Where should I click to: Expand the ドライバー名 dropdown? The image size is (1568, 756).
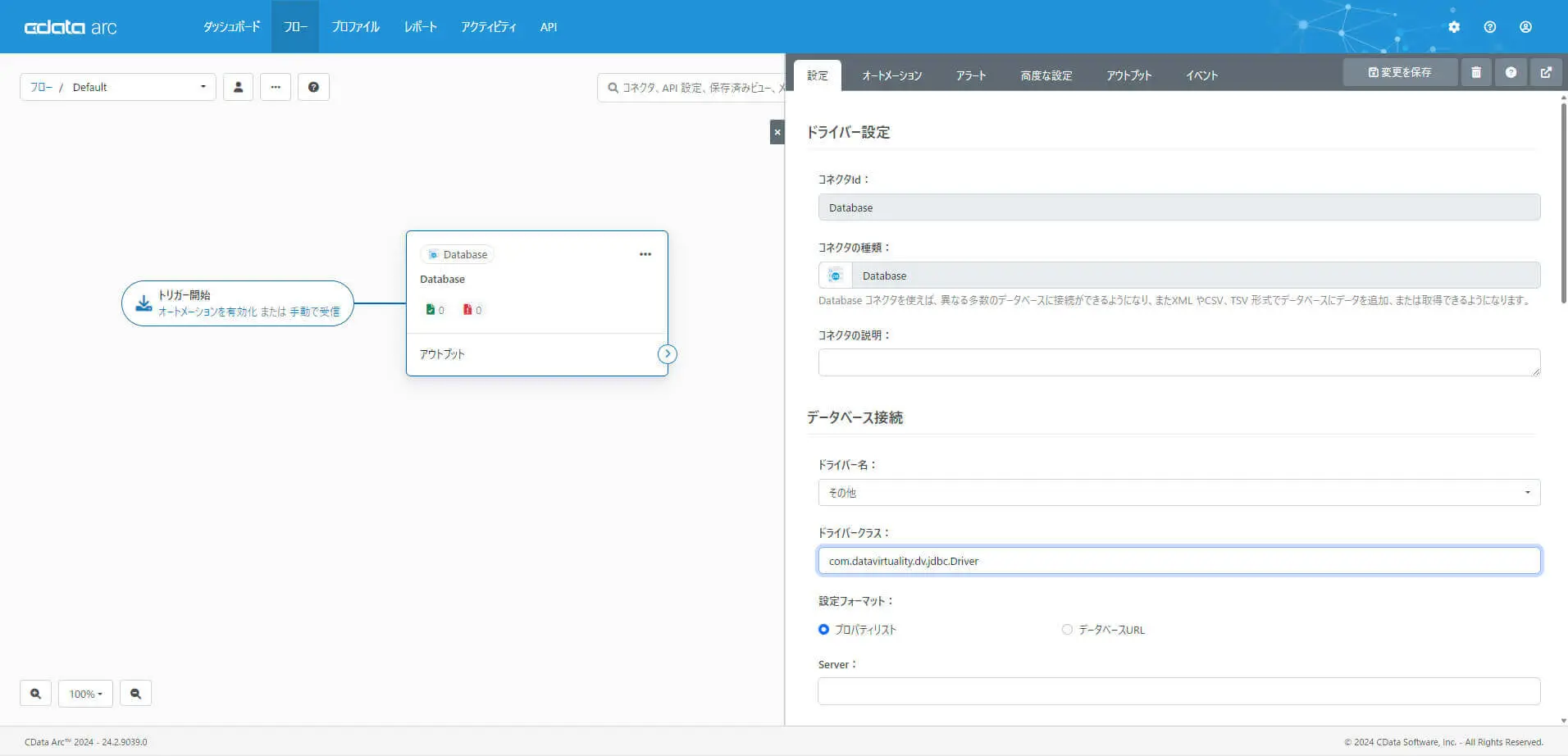pyautogui.click(x=1179, y=493)
